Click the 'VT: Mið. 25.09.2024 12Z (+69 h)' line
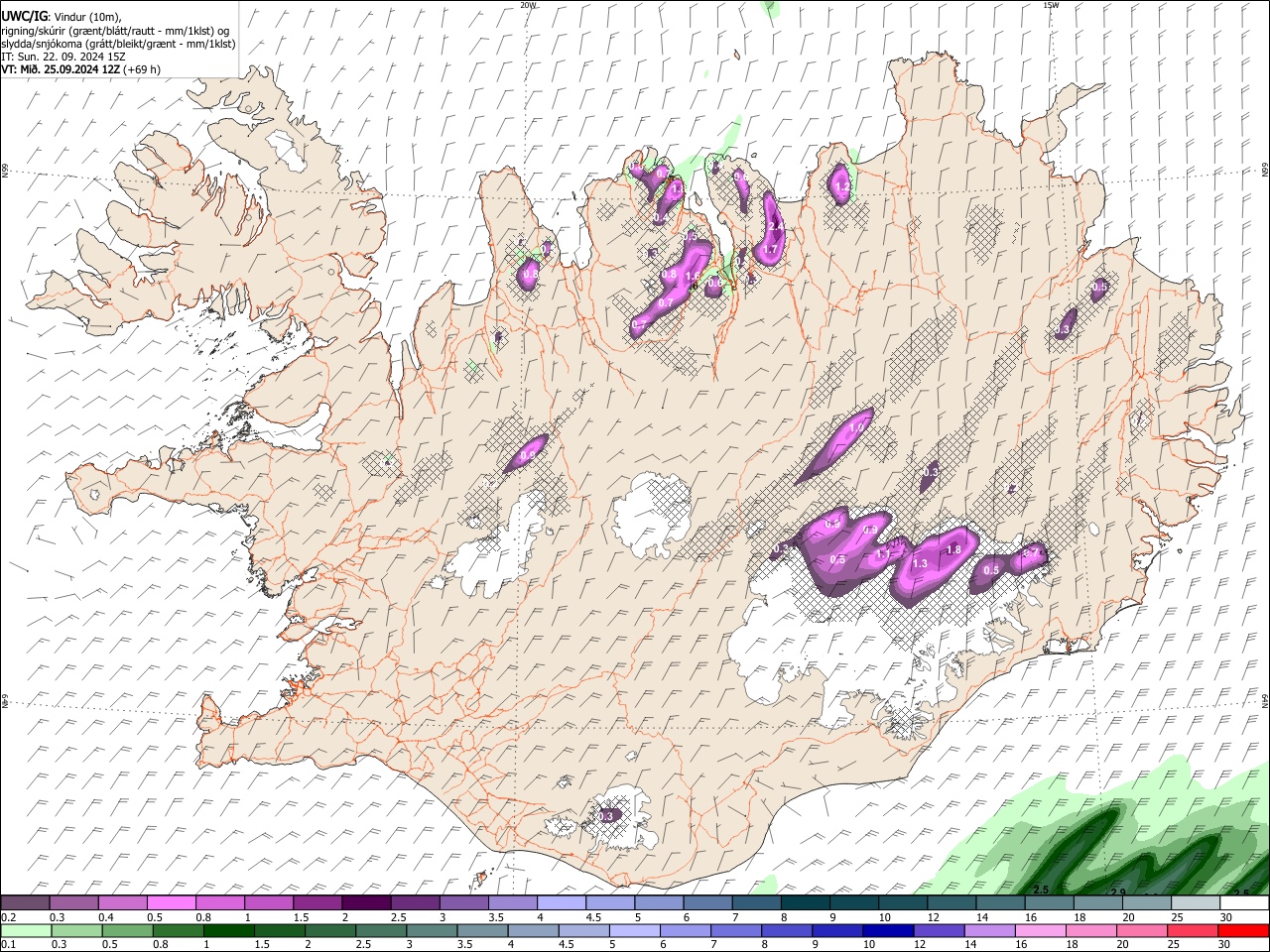 (81, 69)
